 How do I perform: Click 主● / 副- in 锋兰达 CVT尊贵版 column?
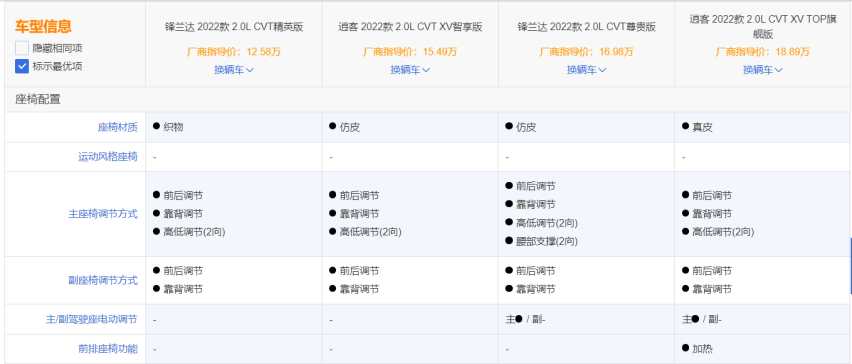(x=525, y=319)
